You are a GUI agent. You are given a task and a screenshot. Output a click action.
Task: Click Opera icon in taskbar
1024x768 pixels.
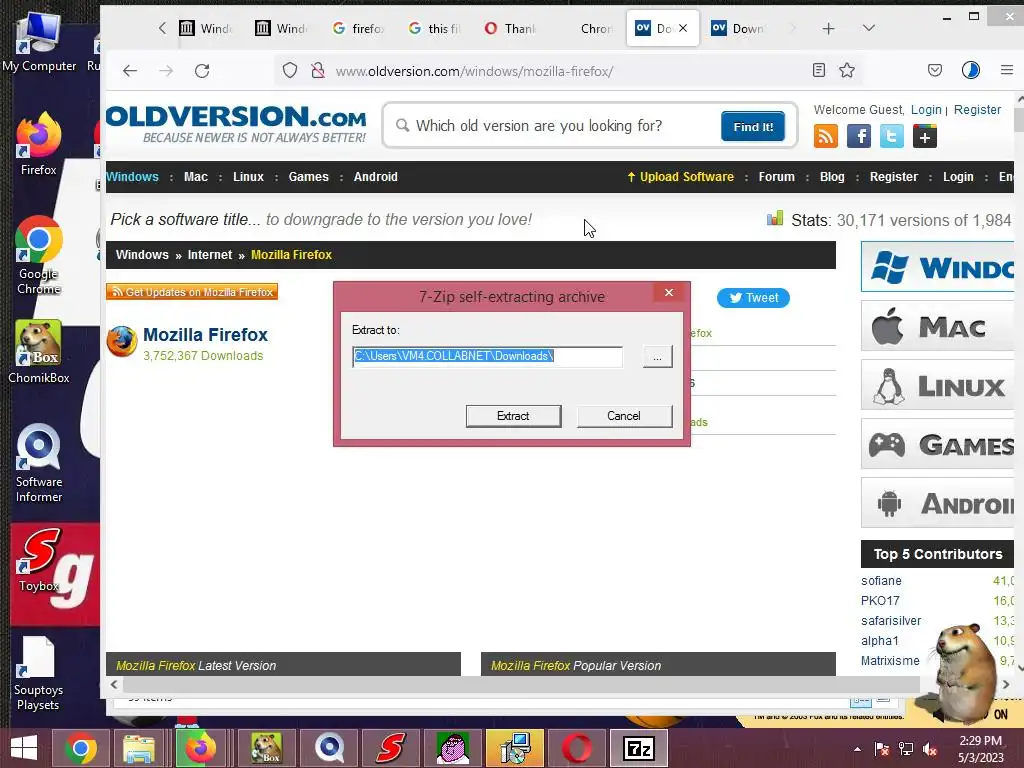pos(577,748)
